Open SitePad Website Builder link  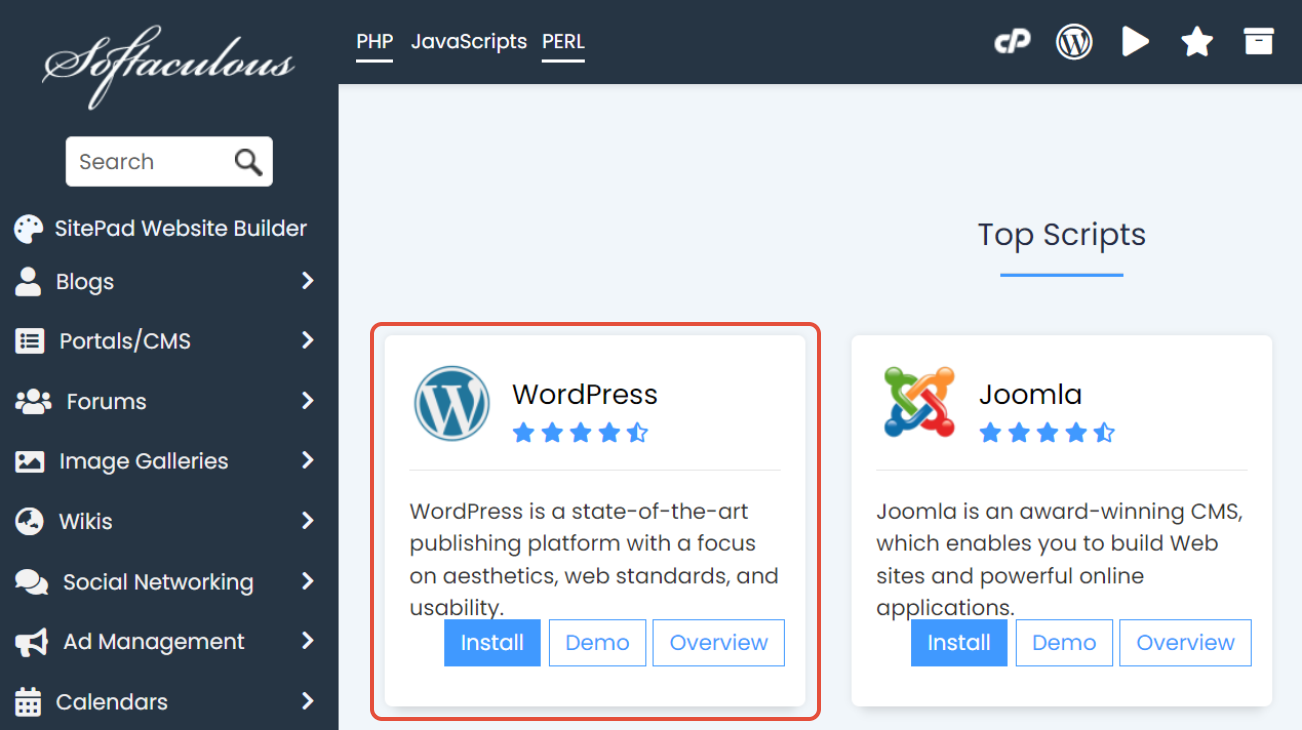click(181, 228)
